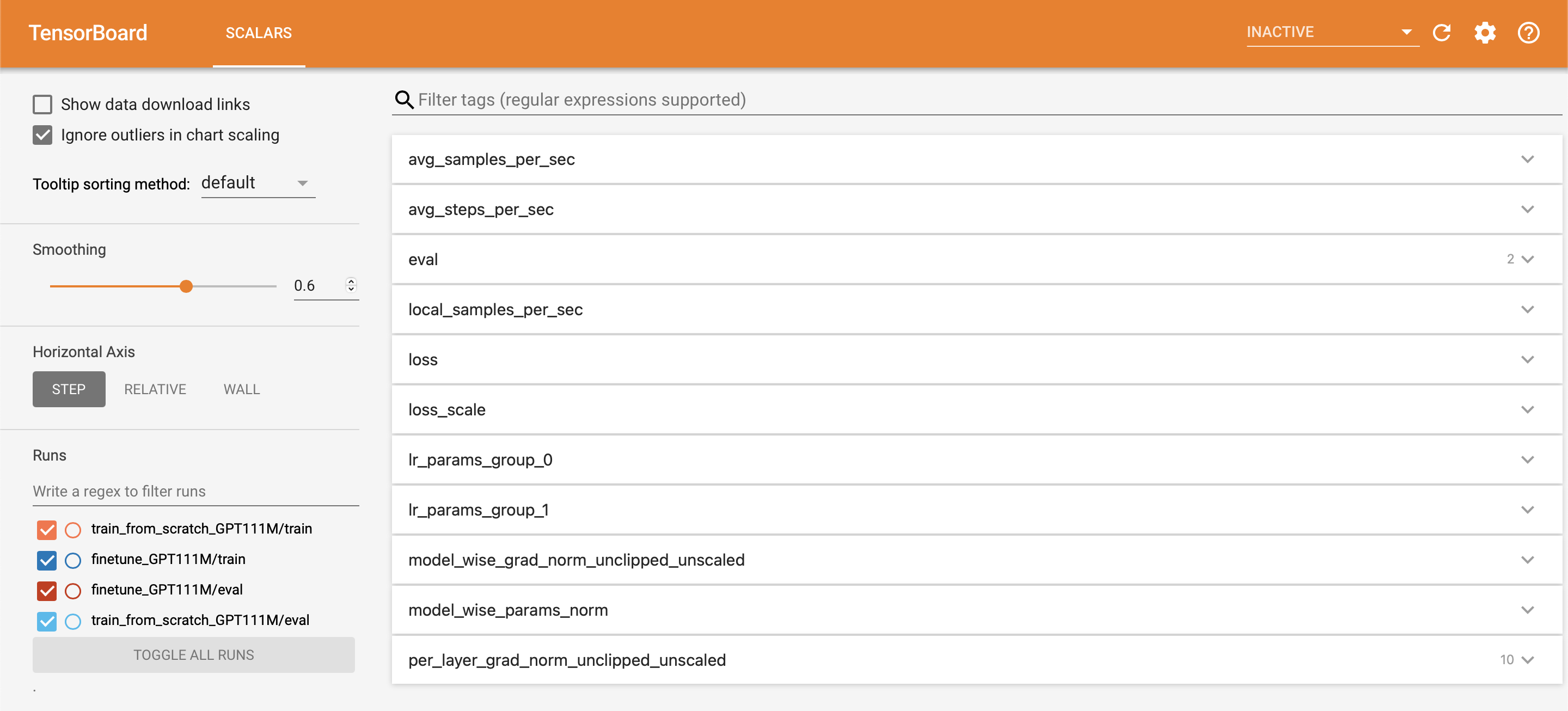Click the avg_samples_per_sec tag label
Screen dimensions: 1568x711
491,160
